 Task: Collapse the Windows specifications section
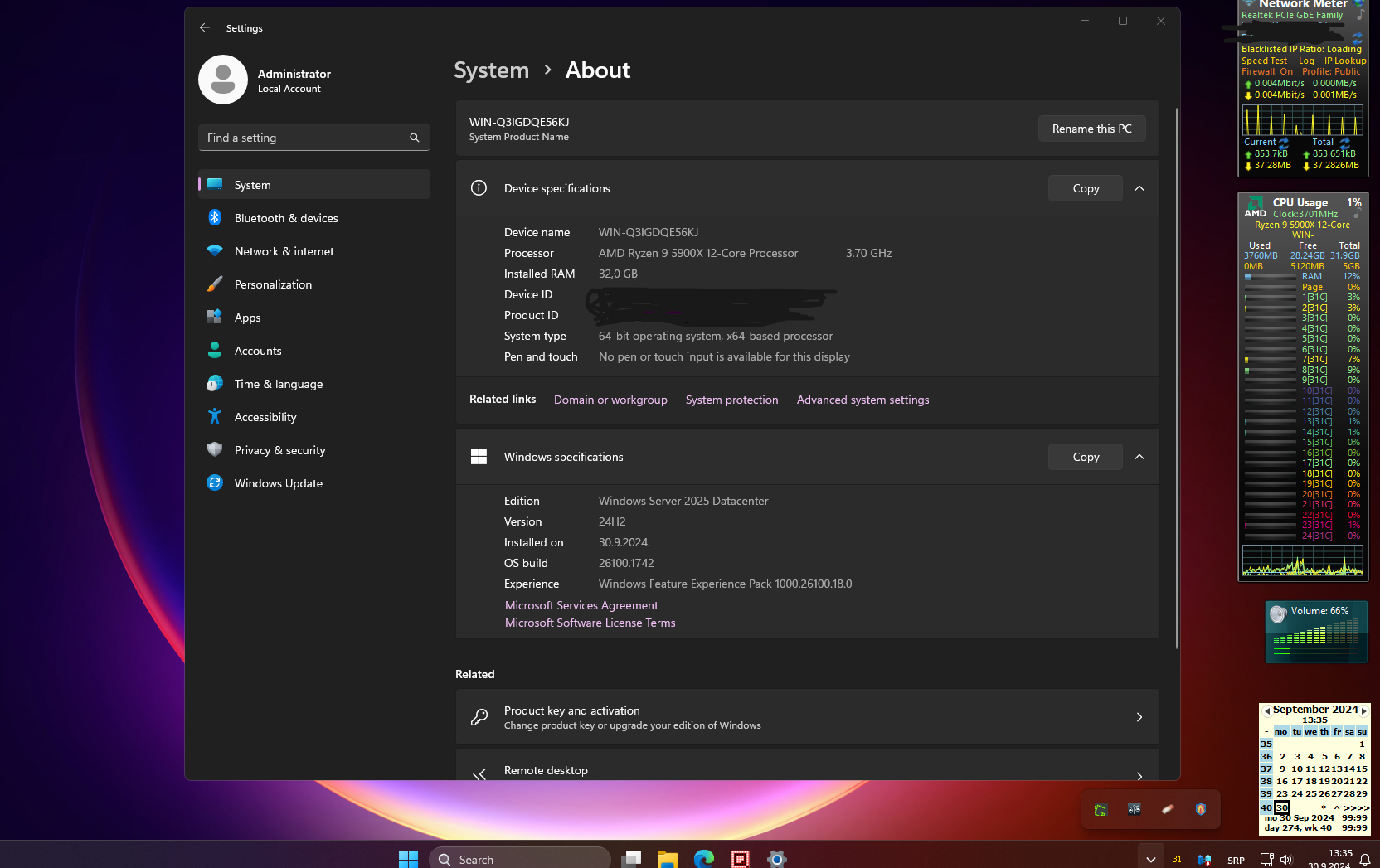click(1139, 457)
